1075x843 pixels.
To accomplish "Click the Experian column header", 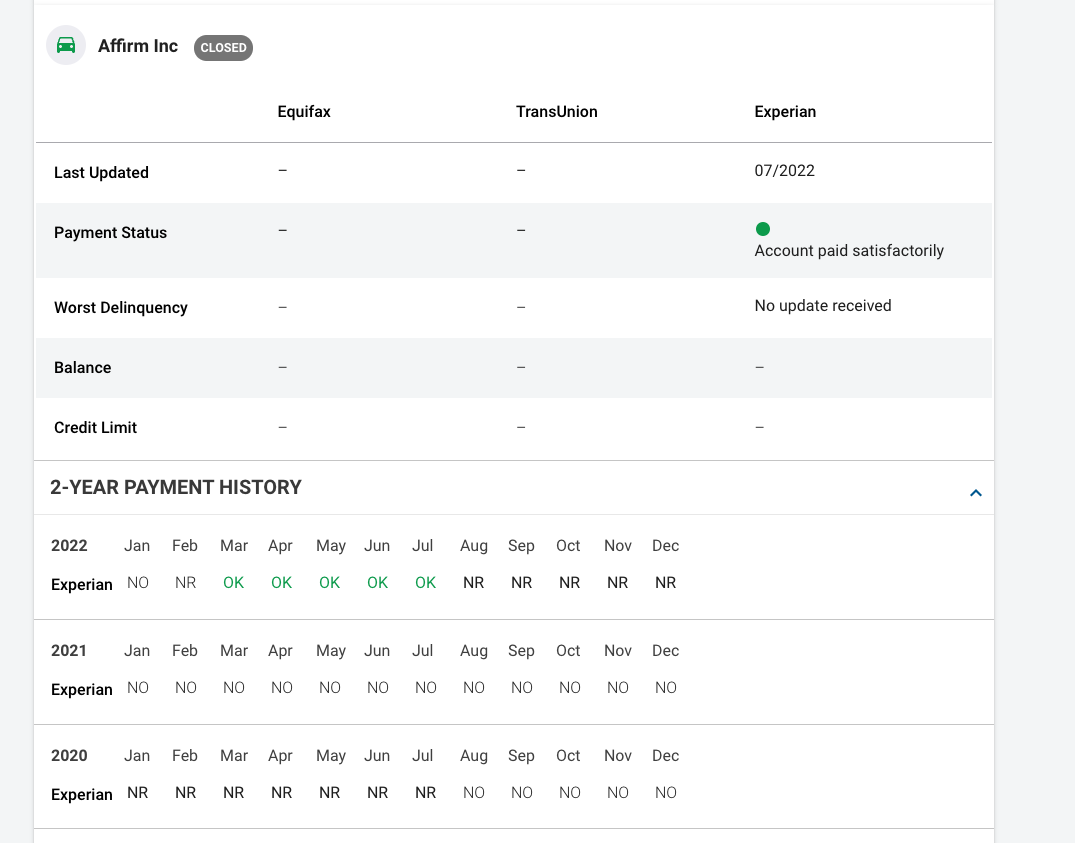I will pos(785,112).
